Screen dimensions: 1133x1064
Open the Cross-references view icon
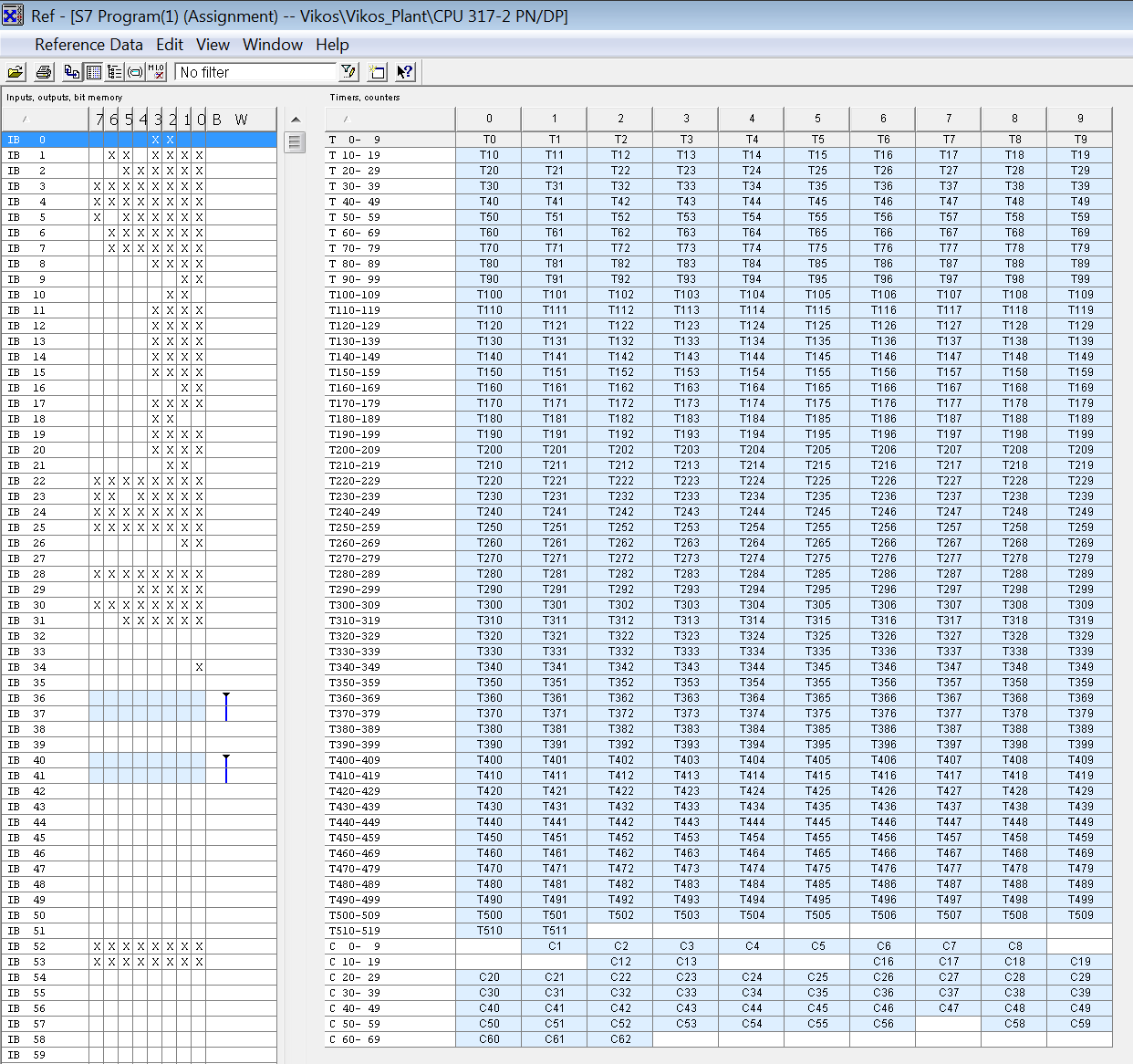[71, 72]
